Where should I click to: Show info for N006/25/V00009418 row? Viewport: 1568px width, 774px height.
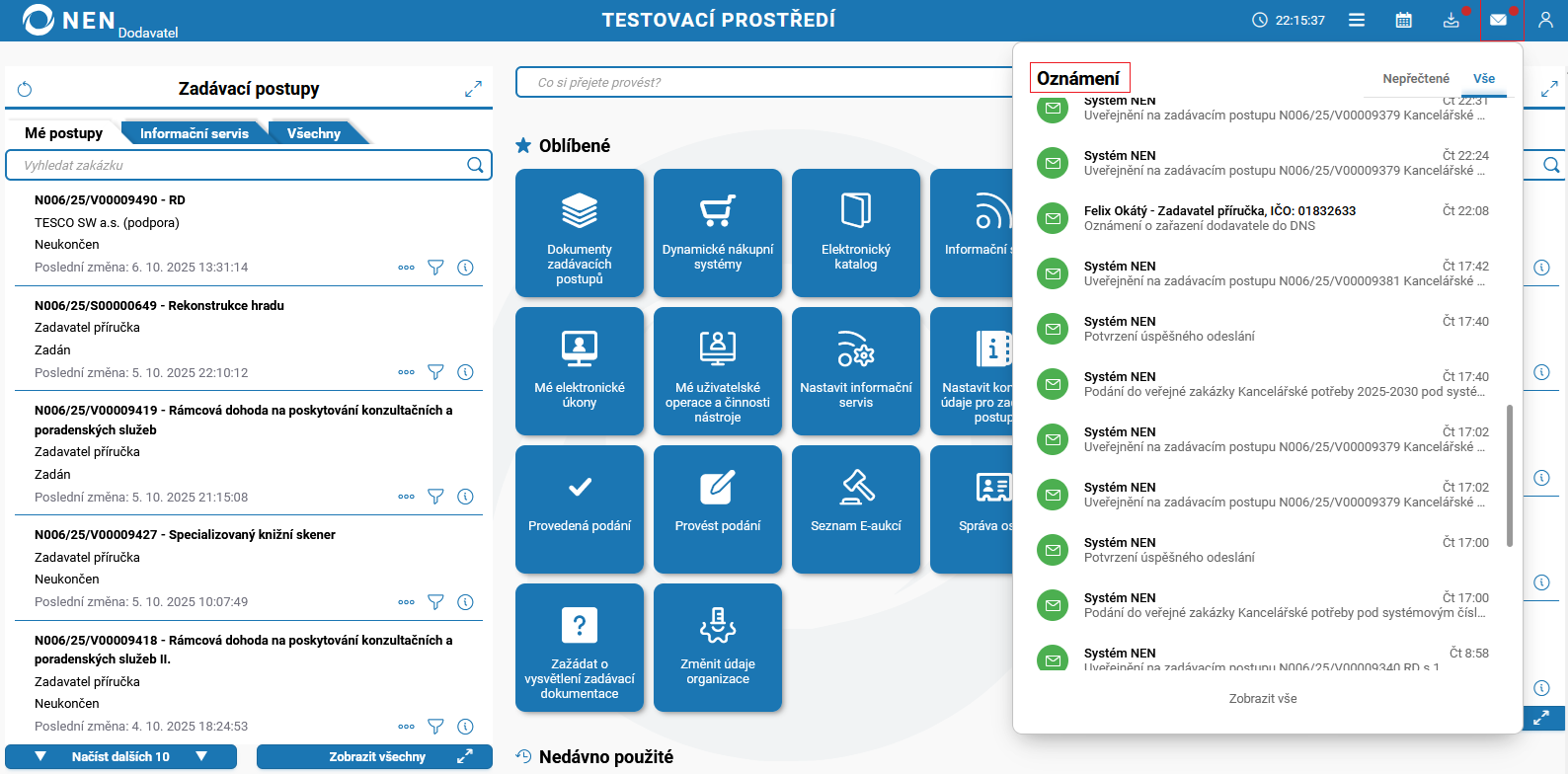[x=466, y=727]
